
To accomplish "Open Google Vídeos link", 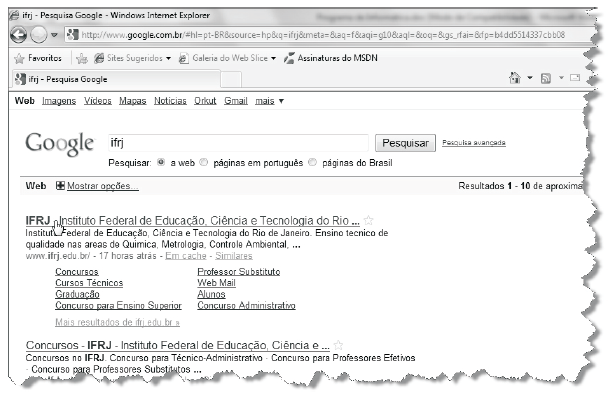I will (98, 101).
